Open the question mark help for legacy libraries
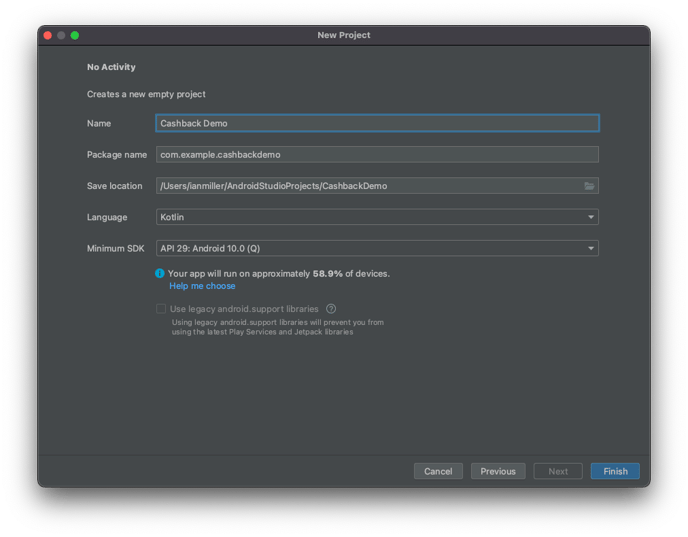Image resolution: width=688 pixels, height=537 pixels. 331,309
